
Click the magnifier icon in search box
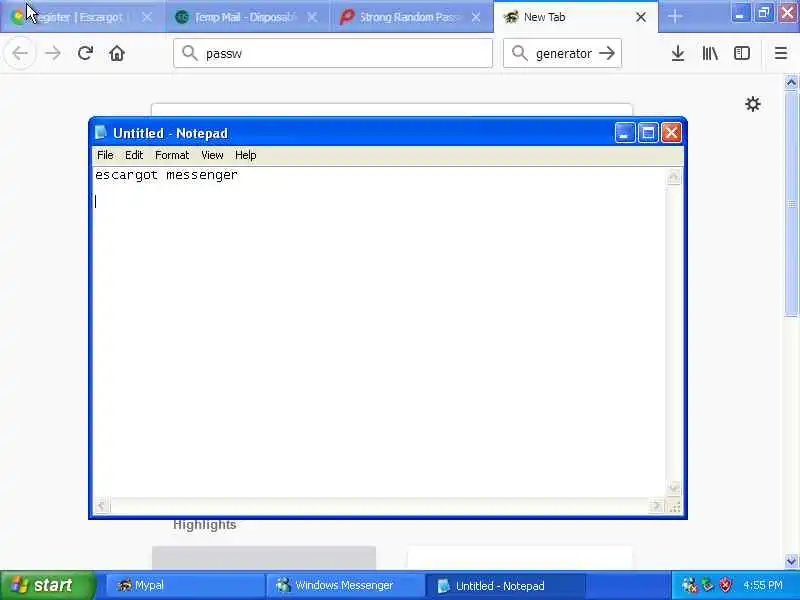[519, 53]
